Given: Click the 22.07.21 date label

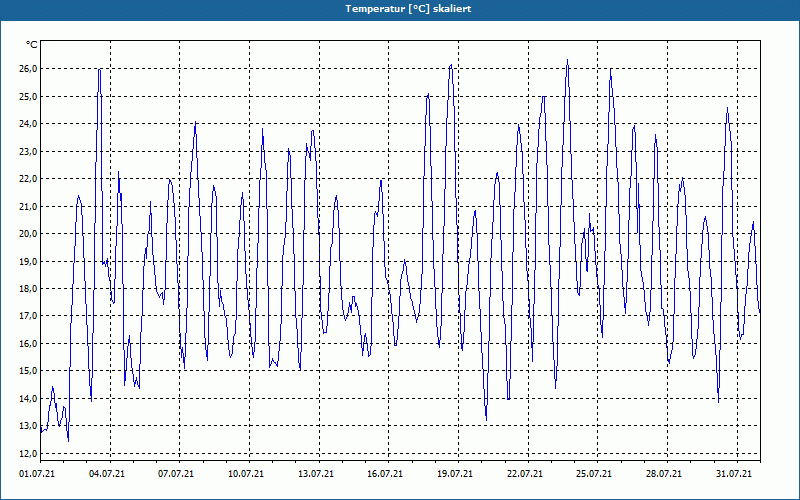Looking at the screenshot, I should [524, 474].
